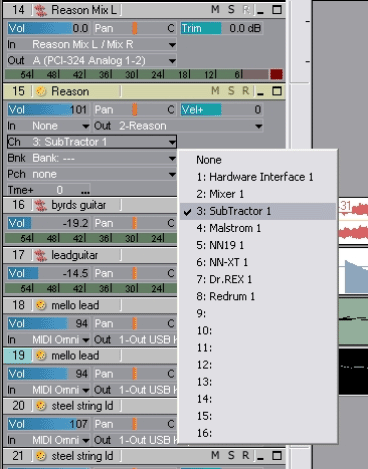Click the Vol slider on track 15 Reason
The image size is (368, 469).
click(48, 110)
